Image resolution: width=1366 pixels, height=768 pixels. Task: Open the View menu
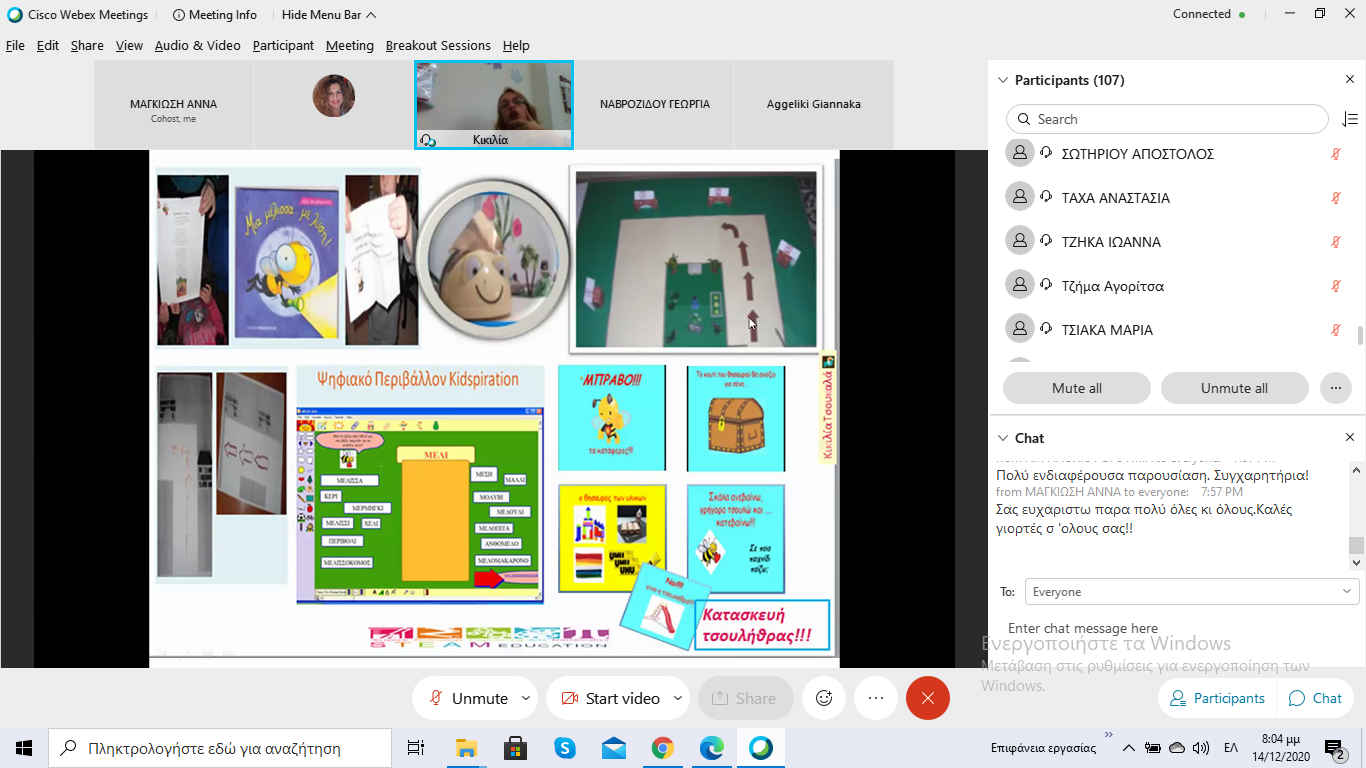click(129, 45)
